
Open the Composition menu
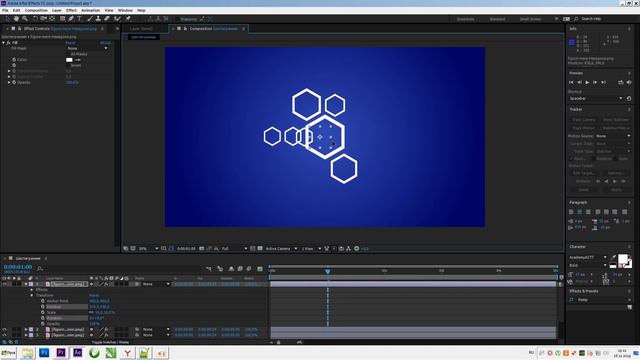[36, 10]
